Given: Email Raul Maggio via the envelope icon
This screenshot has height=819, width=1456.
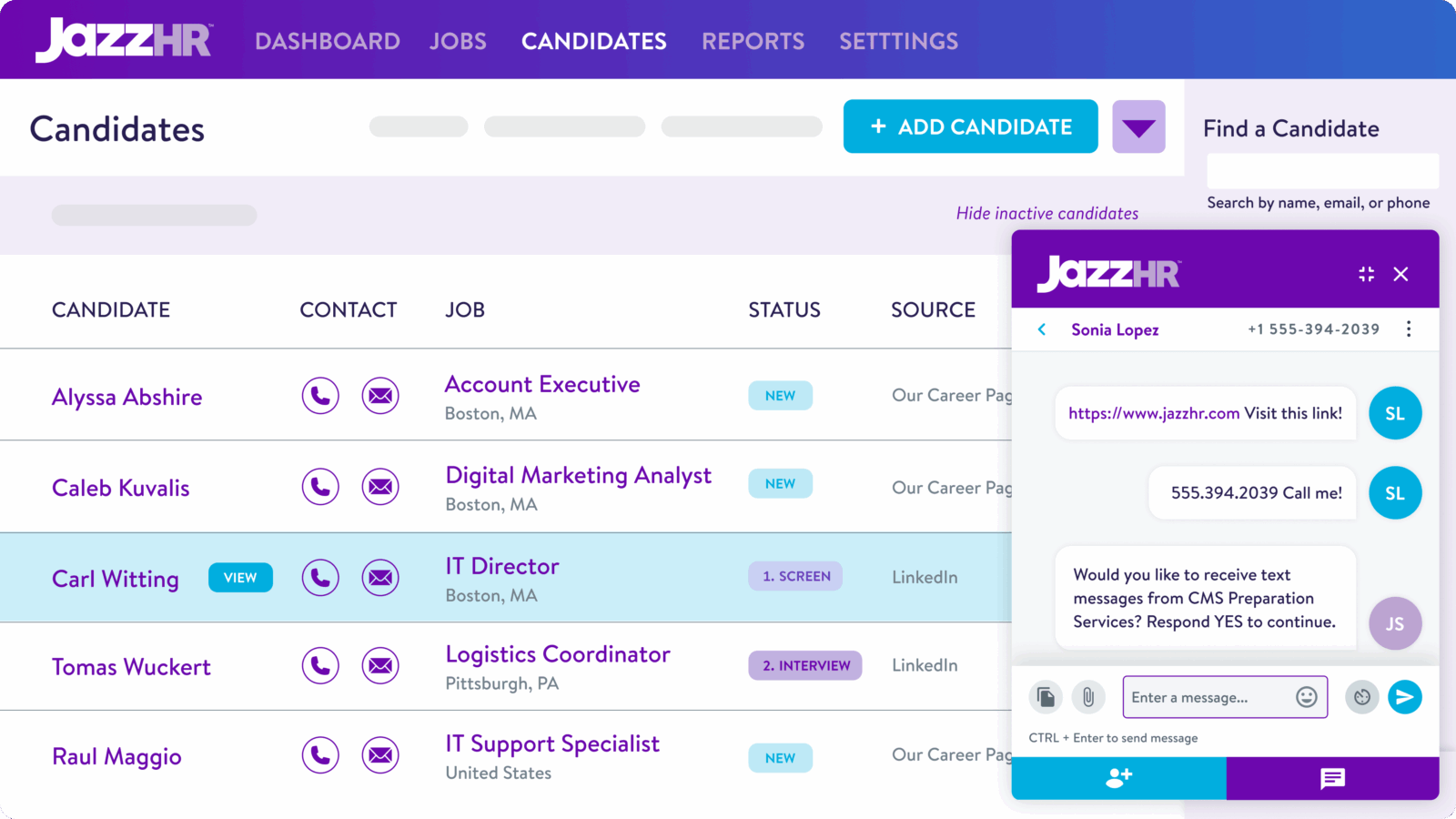Looking at the screenshot, I should [x=380, y=755].
